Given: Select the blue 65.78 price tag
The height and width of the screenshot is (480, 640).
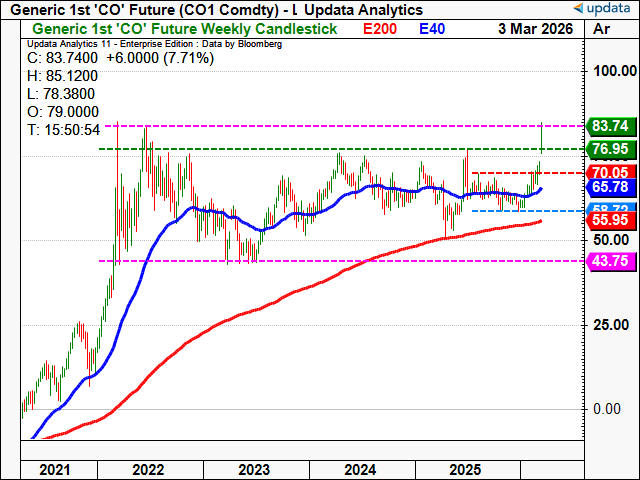Looking at the screenshot, I should 611,187.
